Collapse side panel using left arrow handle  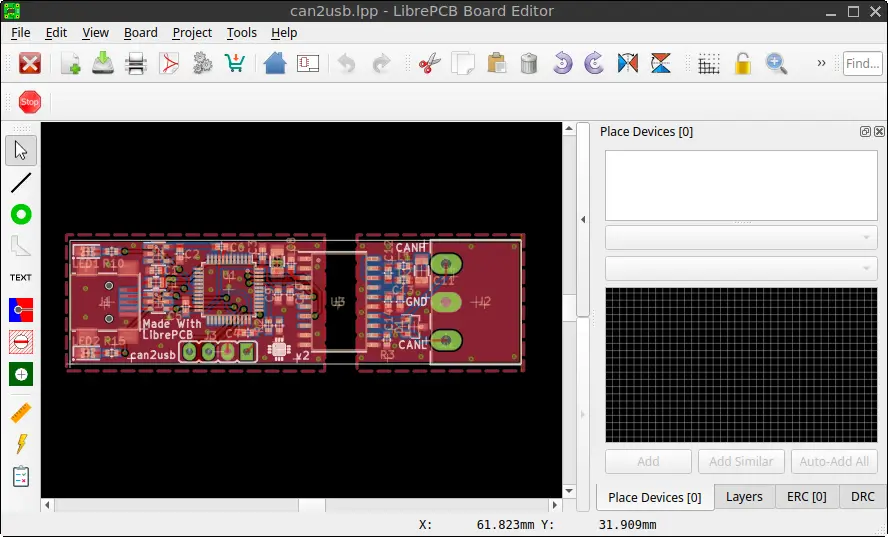pos(583,219)
